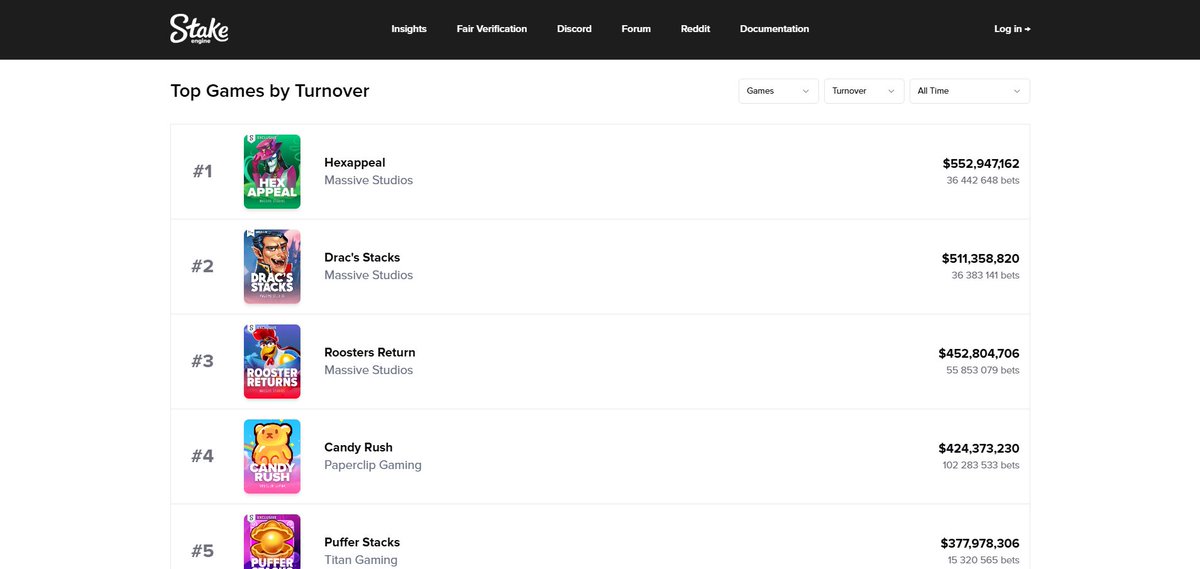Open the Forum link
Screen dimensions: 1200x569
(x=636, y=29)
